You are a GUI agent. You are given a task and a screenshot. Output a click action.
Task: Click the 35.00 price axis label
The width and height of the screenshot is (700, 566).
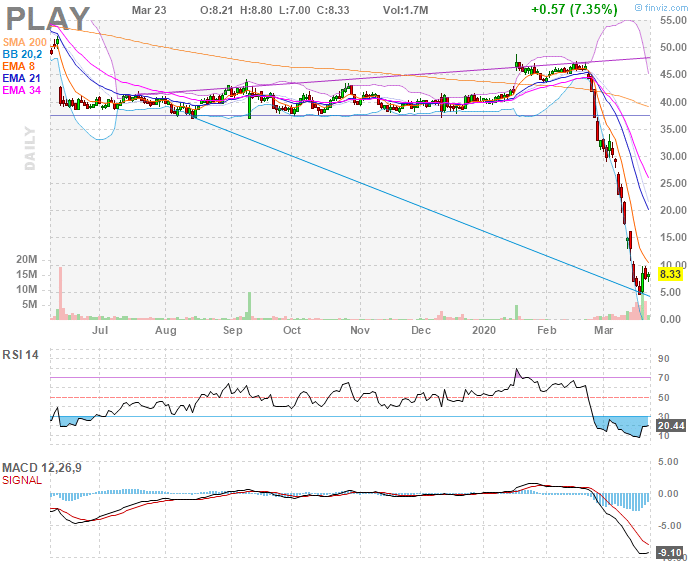point(673,129)
